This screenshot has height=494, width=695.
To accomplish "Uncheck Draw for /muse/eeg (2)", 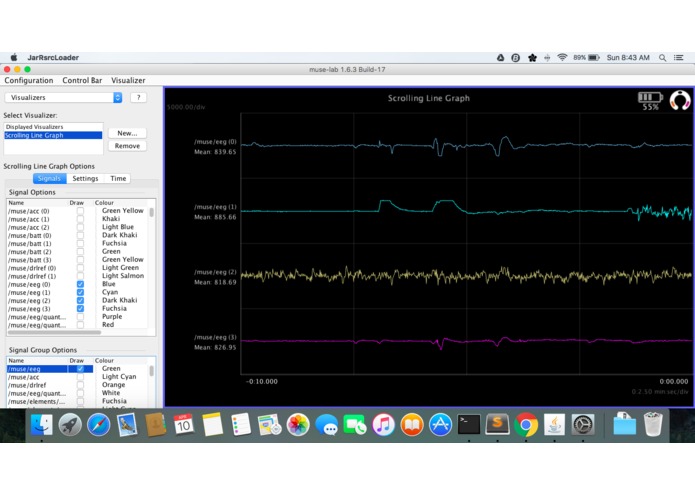I will (80, 300).
